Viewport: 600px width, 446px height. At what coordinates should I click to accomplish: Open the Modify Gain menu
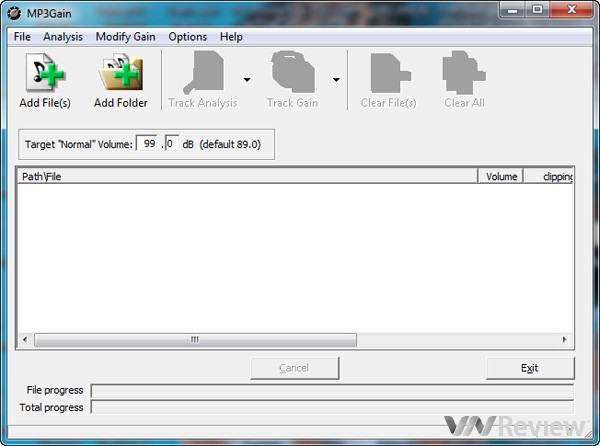(126, 37)
